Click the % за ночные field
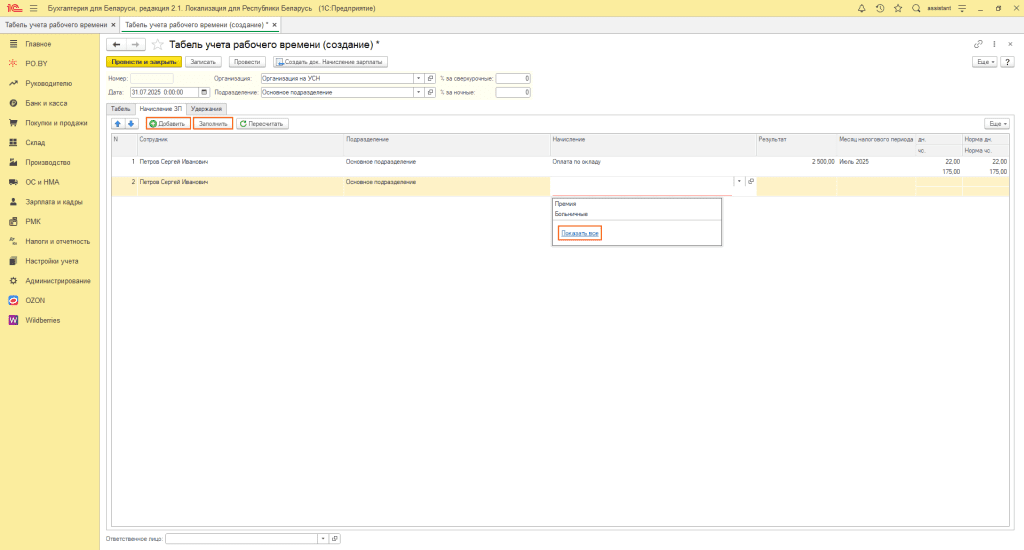The height and width of the screenshot is (550, 1024). click(513, 93)
